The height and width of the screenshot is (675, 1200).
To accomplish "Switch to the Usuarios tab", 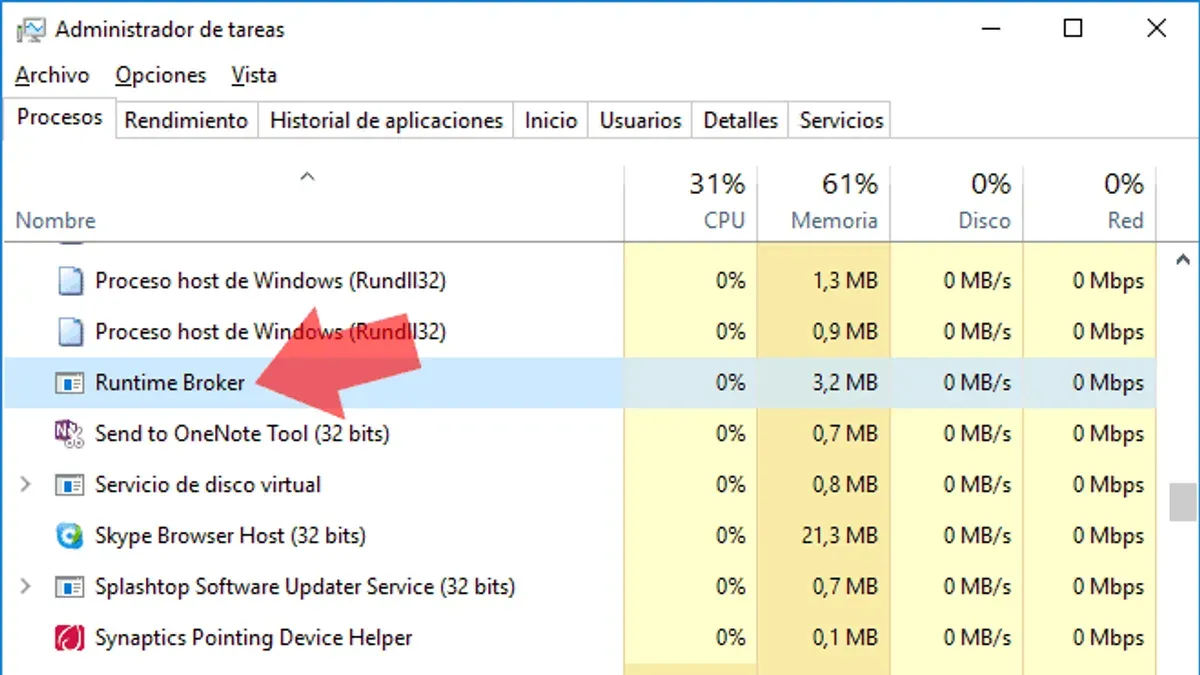I will (x=640, y=121).
